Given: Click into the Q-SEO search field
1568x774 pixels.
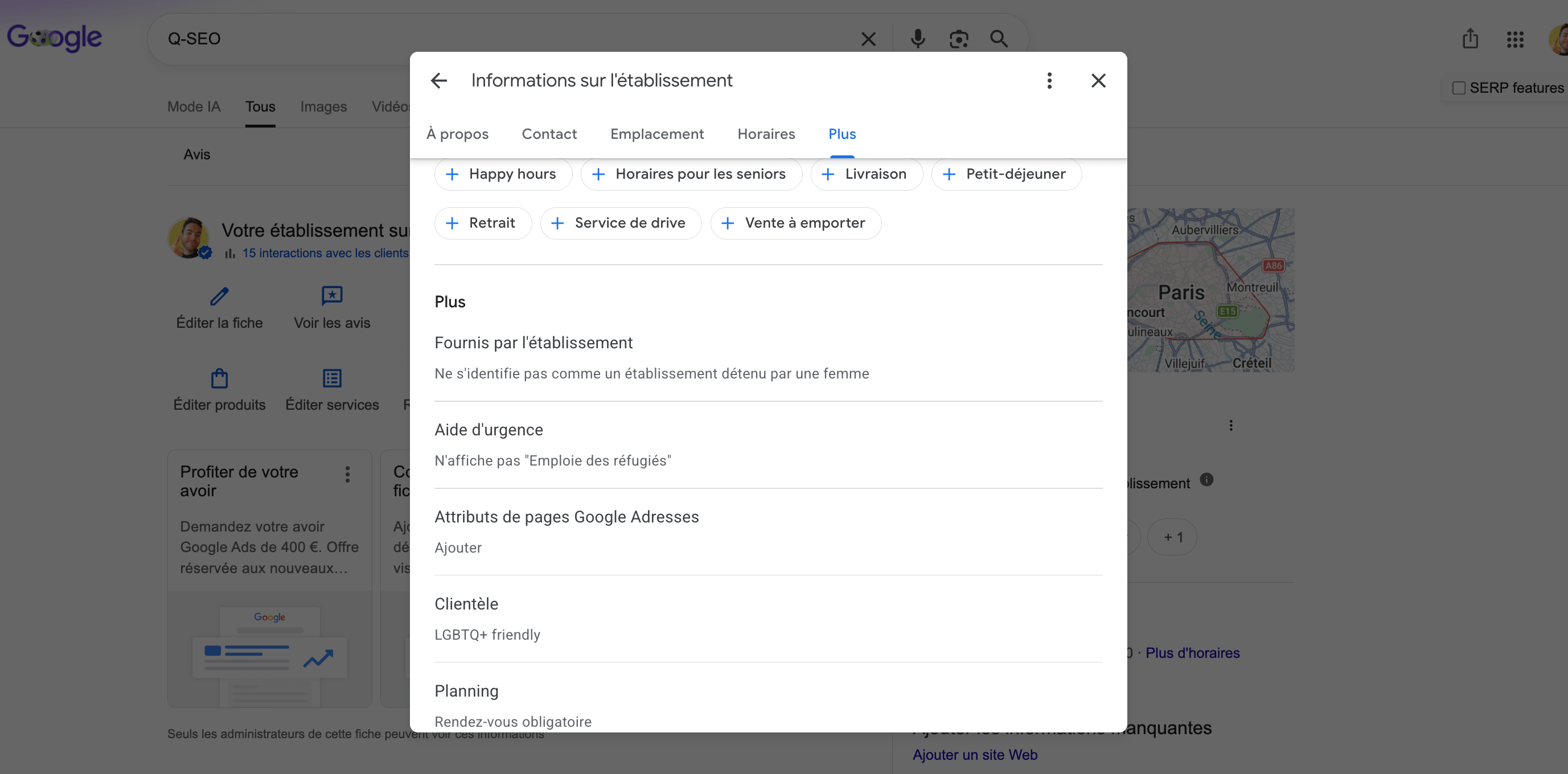Looking at the screenshot, I should click(x=505, y=39).
